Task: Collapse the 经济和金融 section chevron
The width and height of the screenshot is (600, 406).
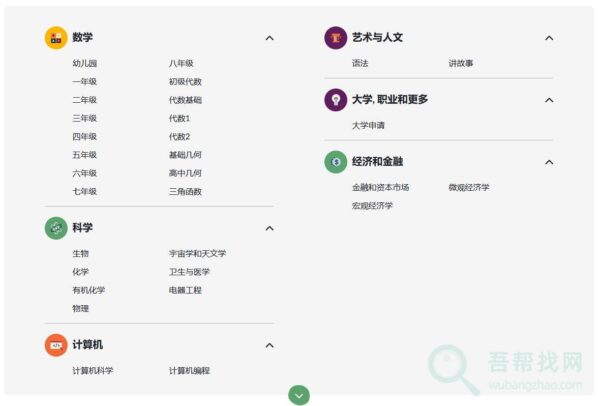Action: (x=549, y=161)
